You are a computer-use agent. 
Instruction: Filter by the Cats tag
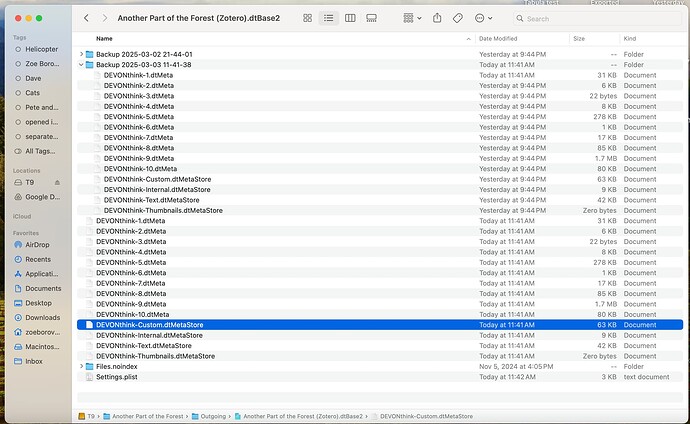click(34, 91)
